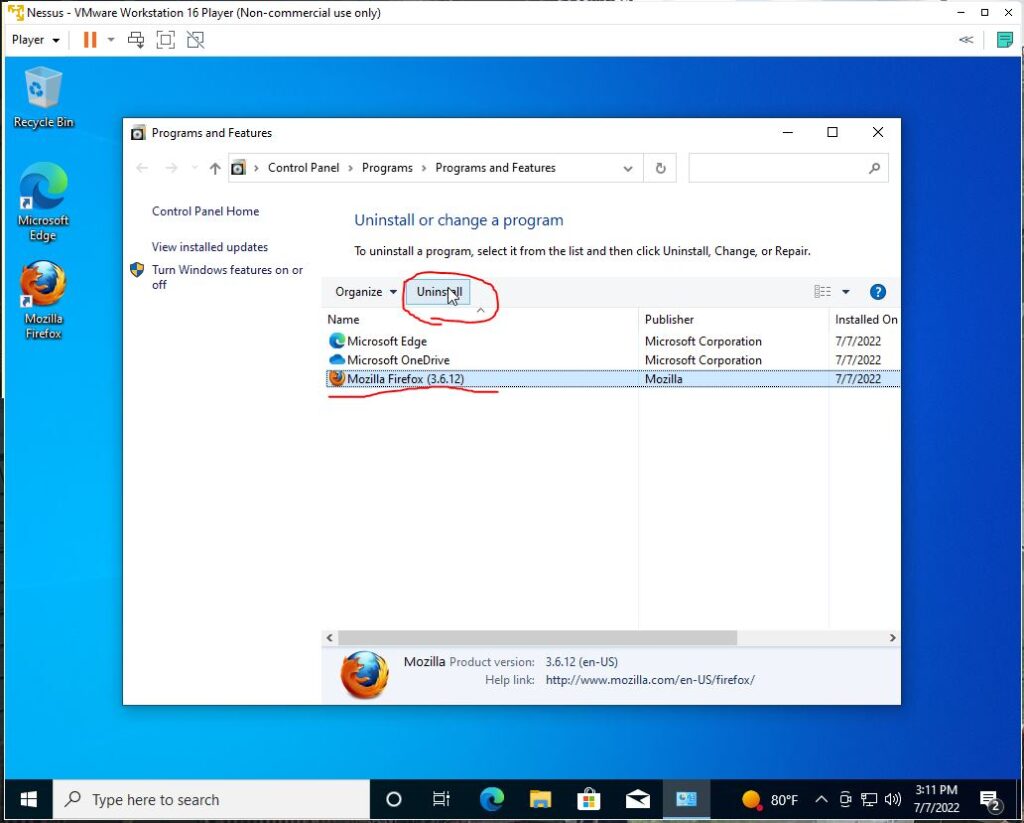The height and width of the screenshot is (823, 1024).
Task: Sort by Installed On column header
Action: 865,319
